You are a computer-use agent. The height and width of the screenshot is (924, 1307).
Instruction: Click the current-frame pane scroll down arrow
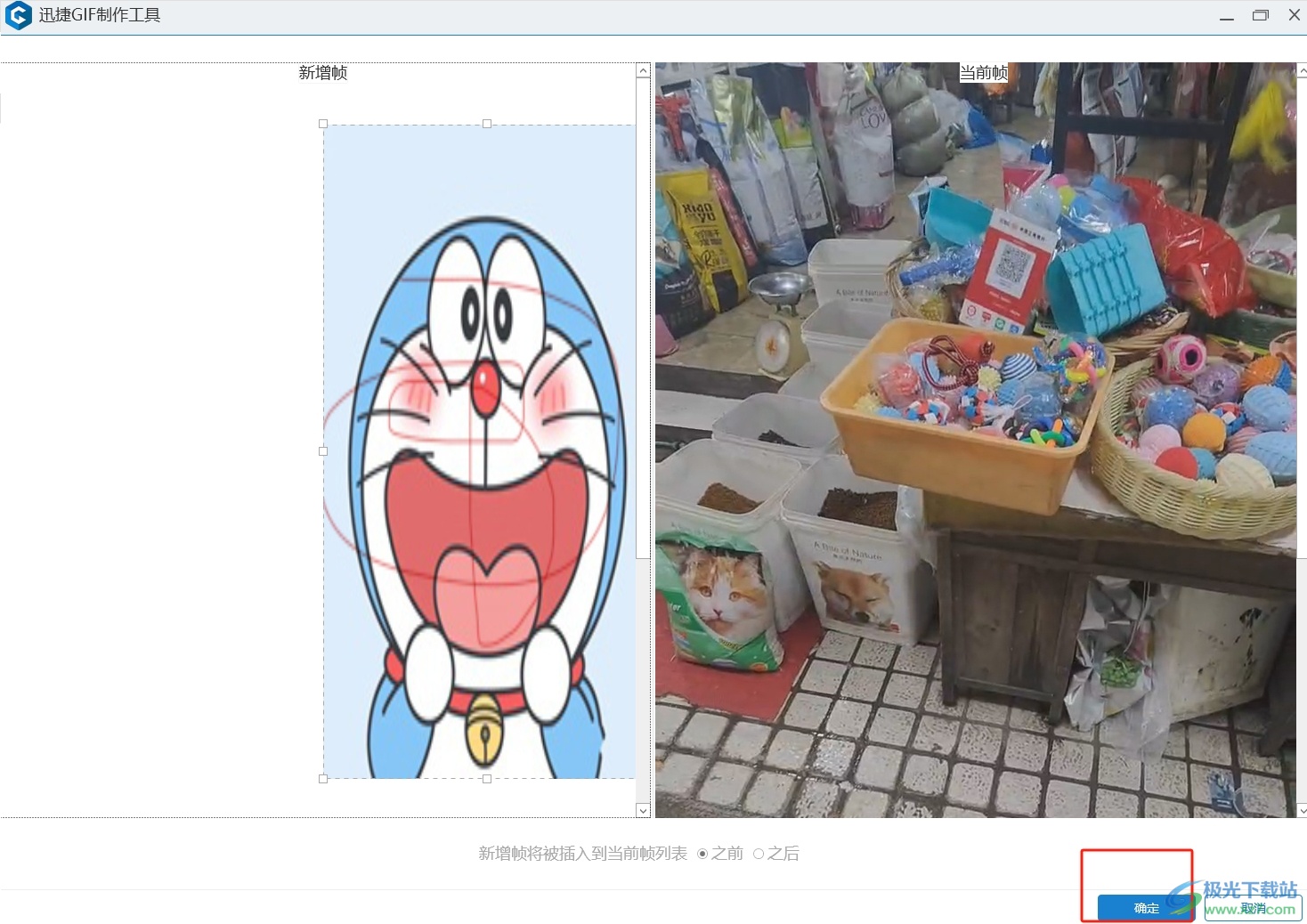1303,810
